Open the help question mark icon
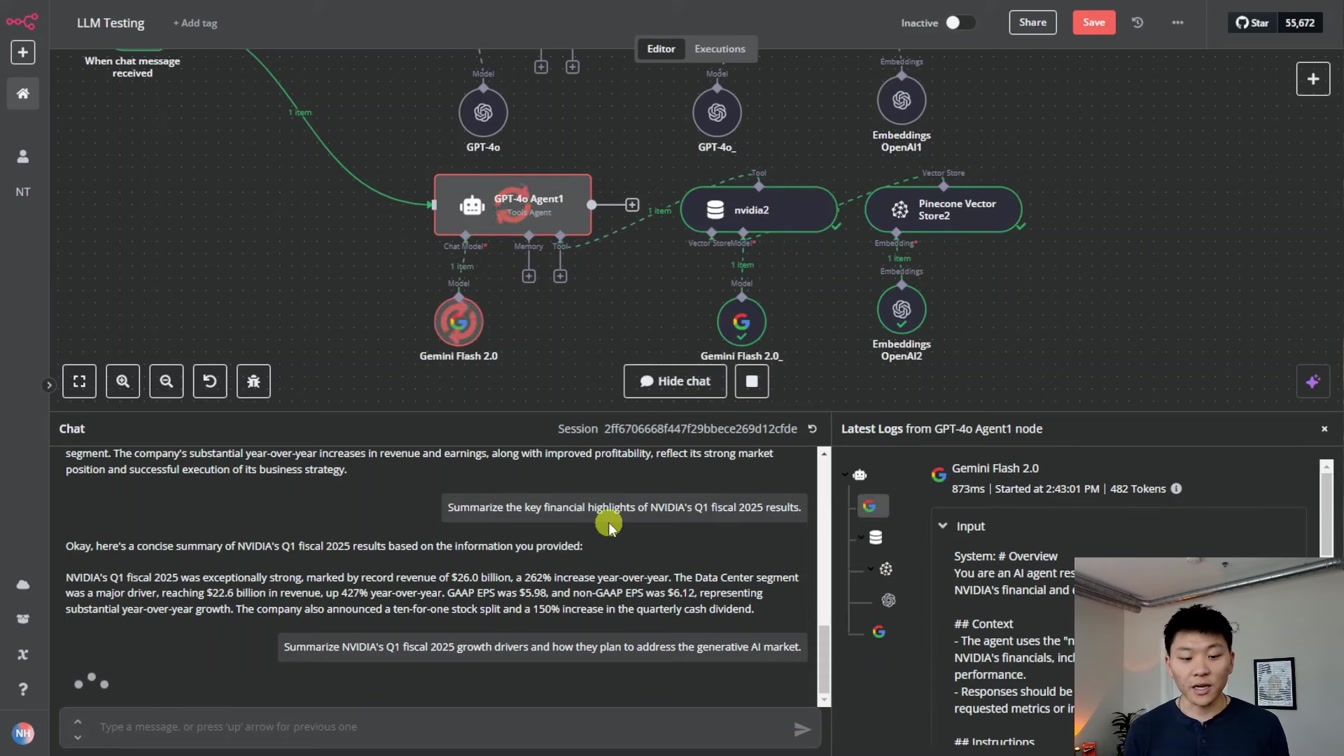The image size is (1344, 756). (22, 689)
